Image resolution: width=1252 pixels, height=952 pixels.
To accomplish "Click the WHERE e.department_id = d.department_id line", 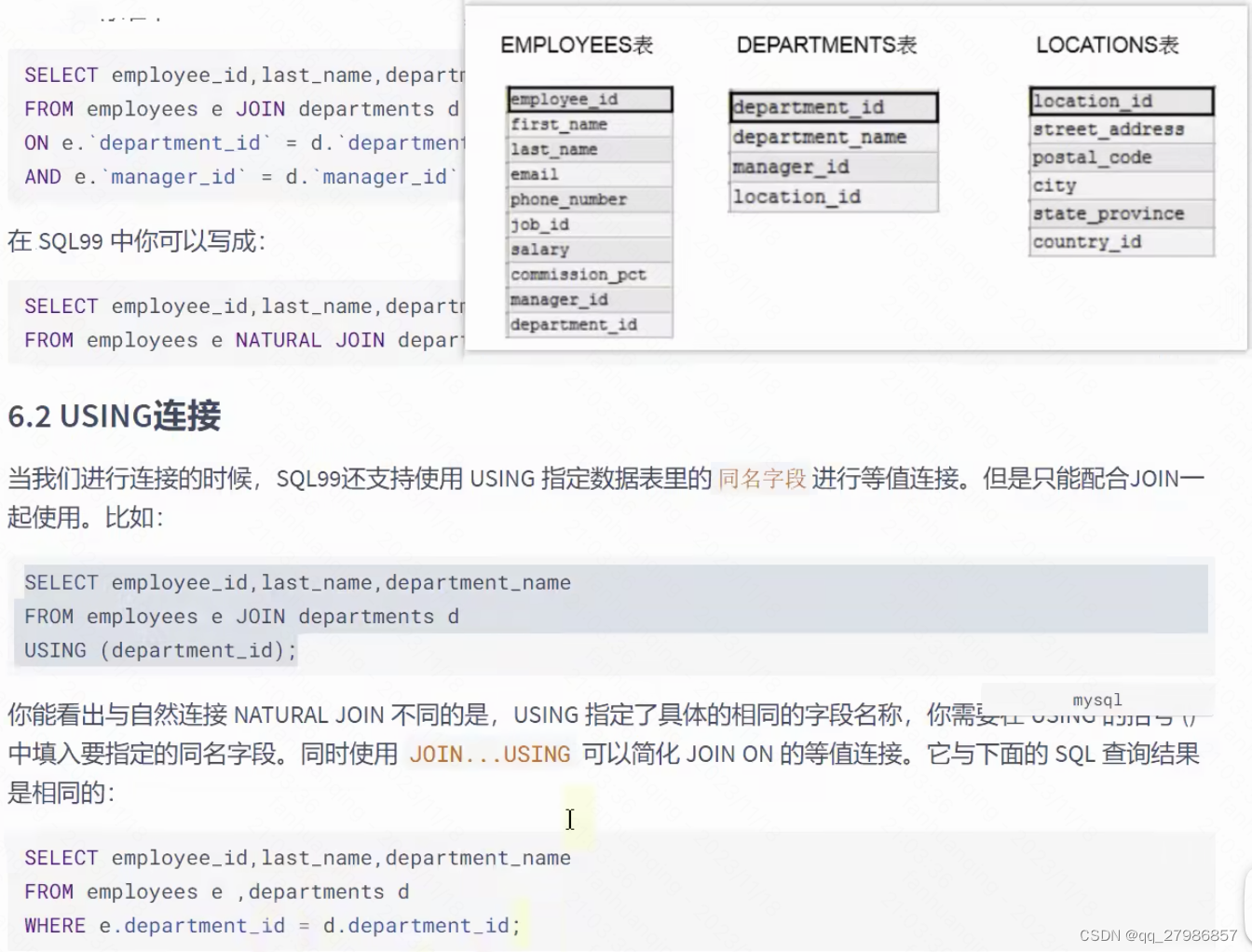I will point(272,926).
